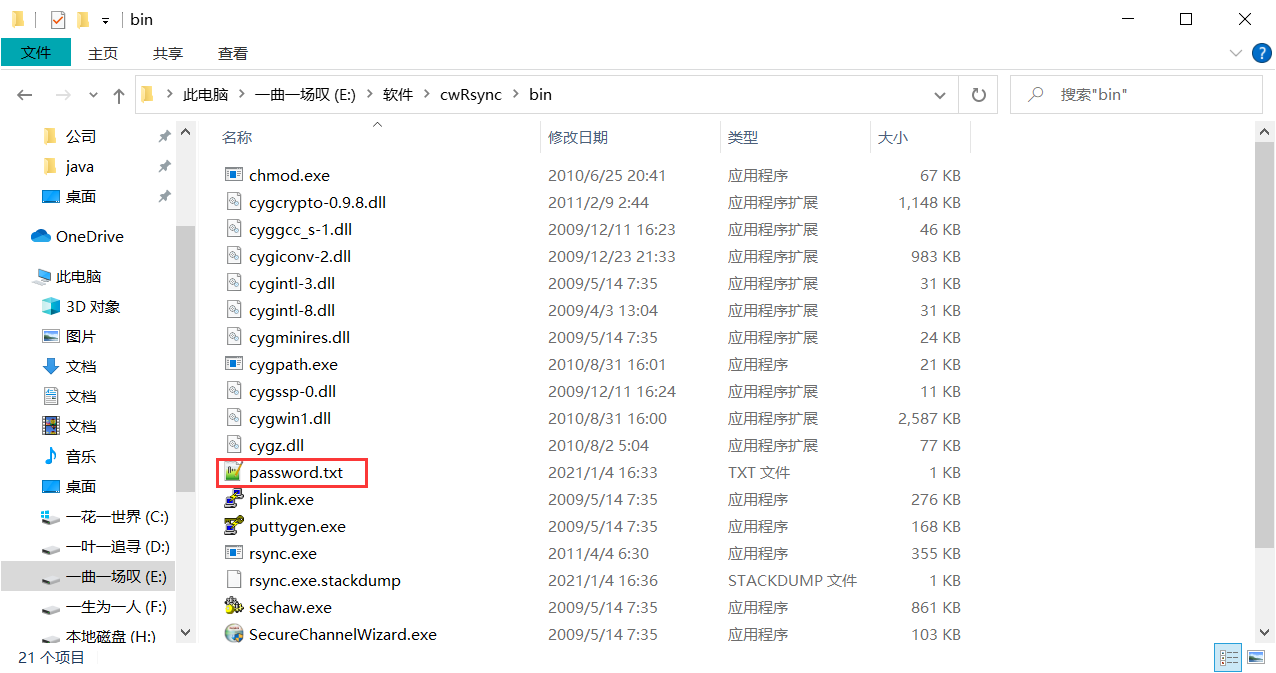Click the 搜索"bin" search box
Viewport: 1276px width, 673px height.
(x=1136, y=95)
